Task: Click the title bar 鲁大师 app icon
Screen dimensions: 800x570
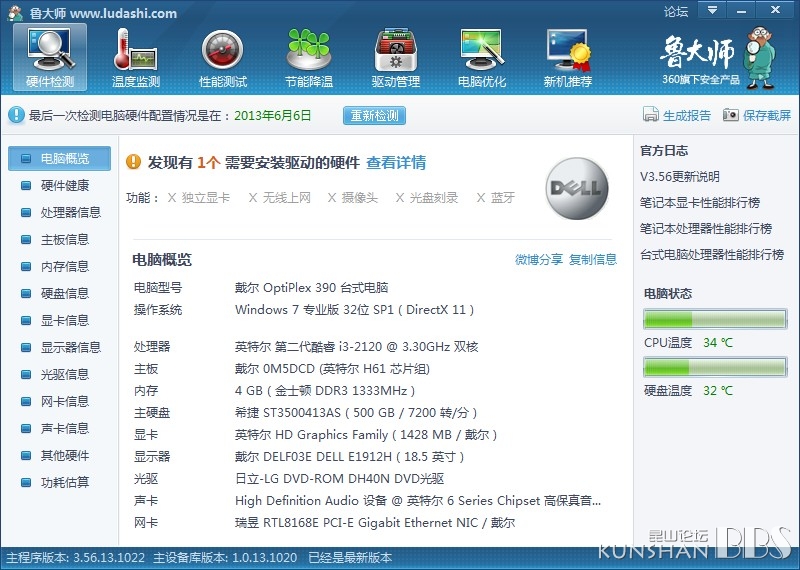Action: click(15, 13)
